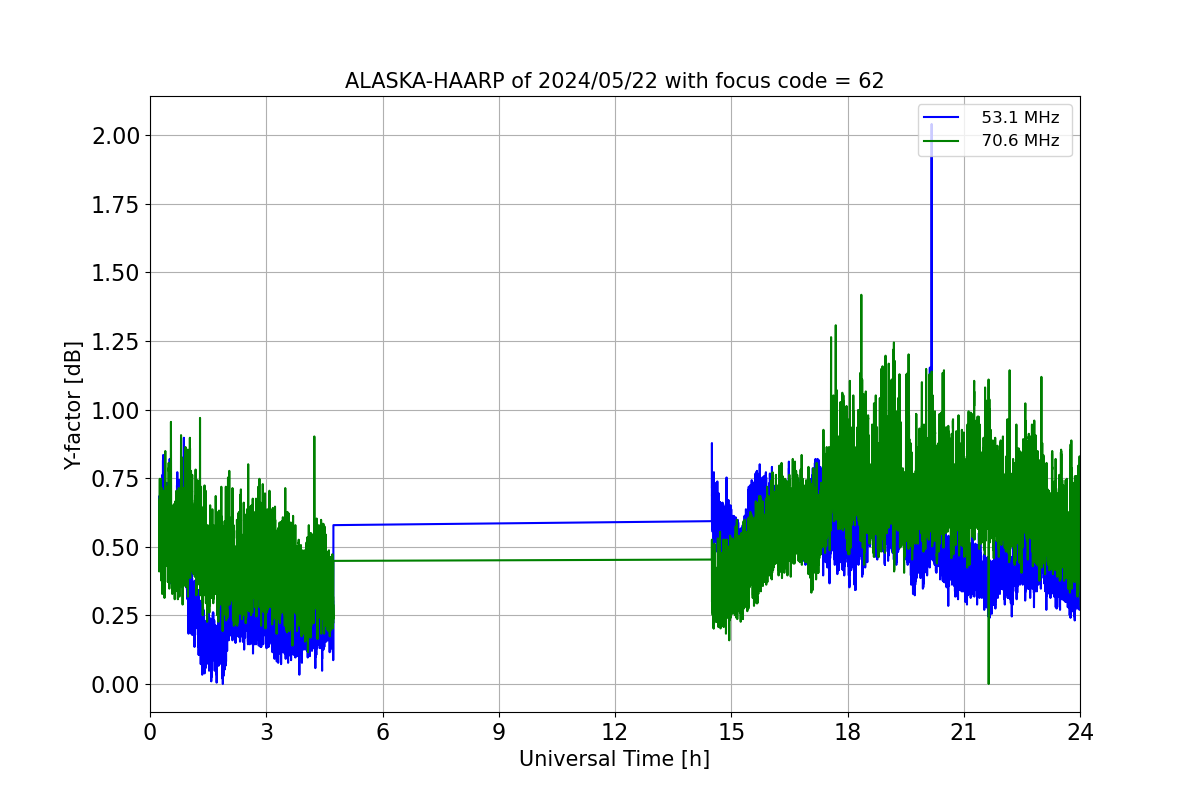Click the 1.75 y-axis tick label
Image resolution: width=1200 pixels, height=800 pixels.
pyautogui.click(x=115, y=204)
